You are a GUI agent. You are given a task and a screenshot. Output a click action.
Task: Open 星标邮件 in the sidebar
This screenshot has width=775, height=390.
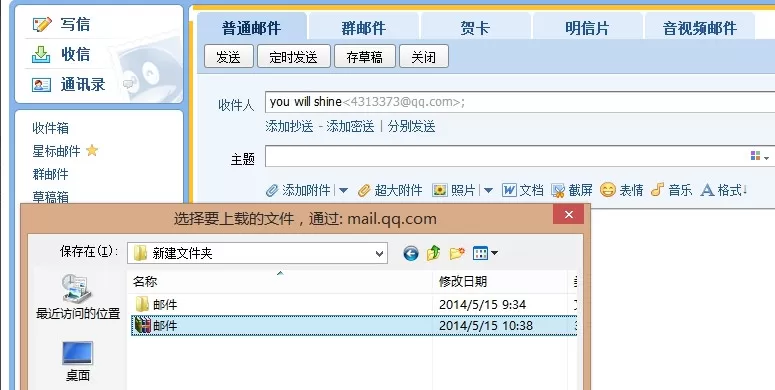[56, 151]
